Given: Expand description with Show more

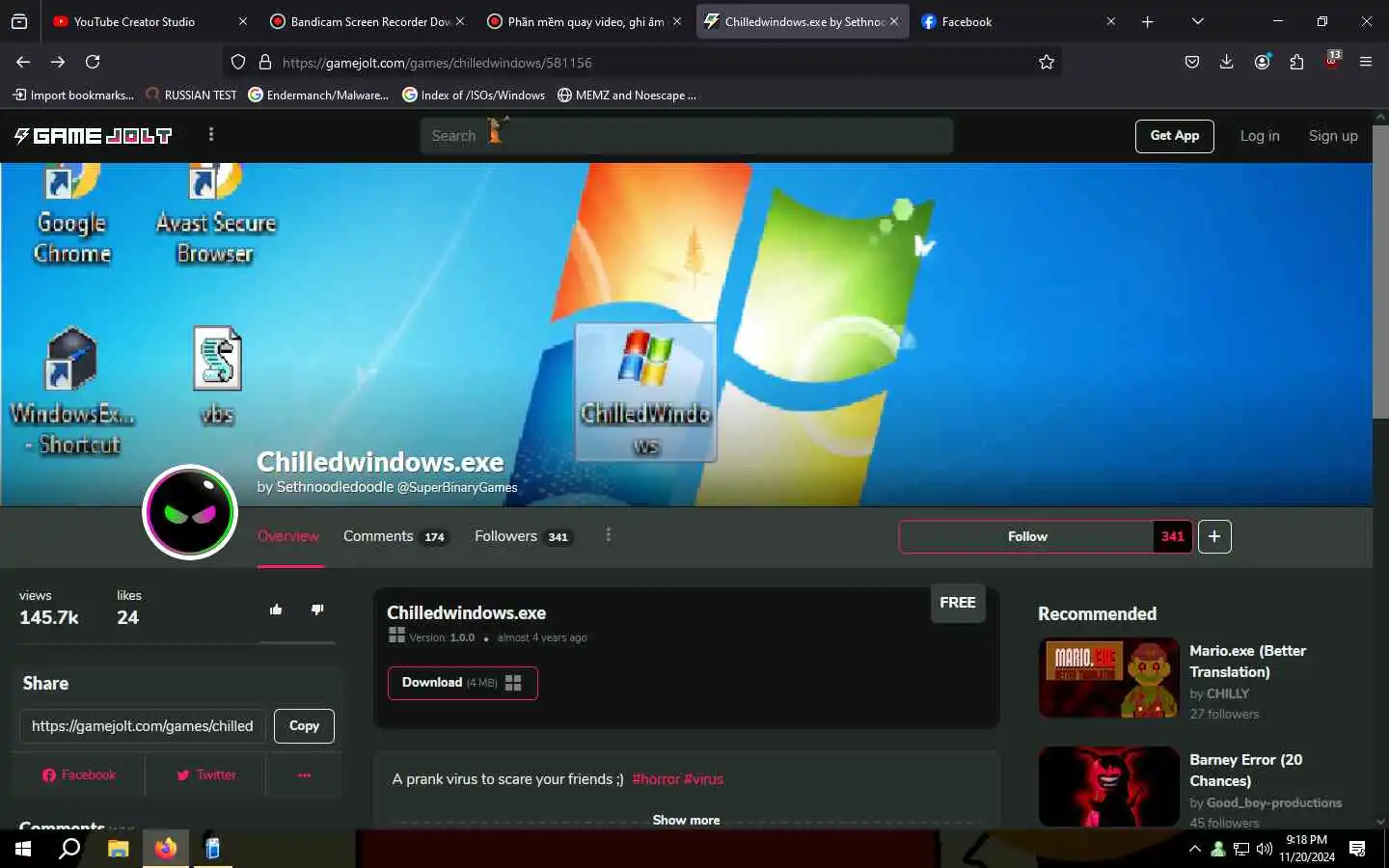Looking at the screenshot, I should click(x=686, y=820).
